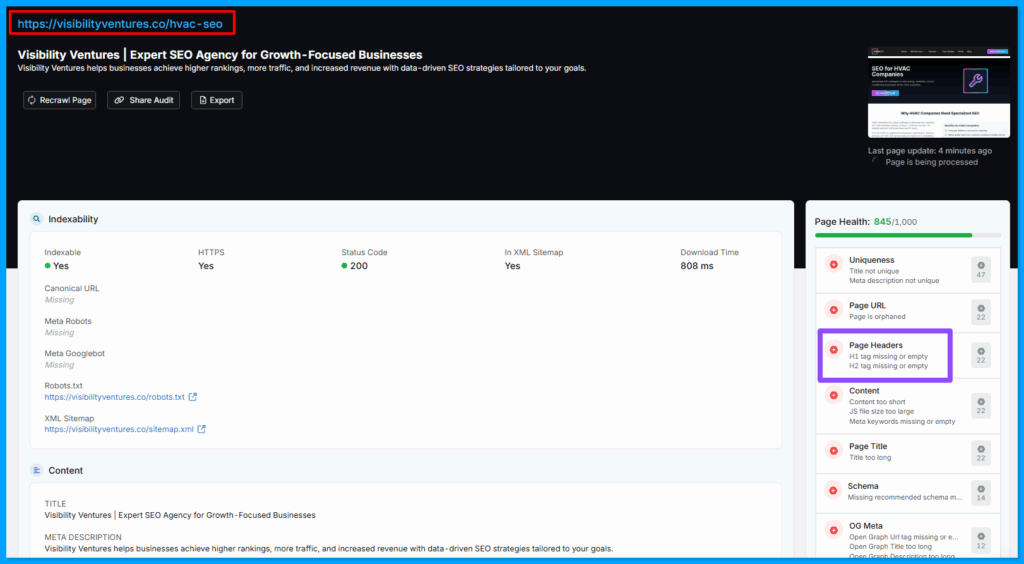
Task: Open the Uniqueness issue card
Action: point(908,270)
